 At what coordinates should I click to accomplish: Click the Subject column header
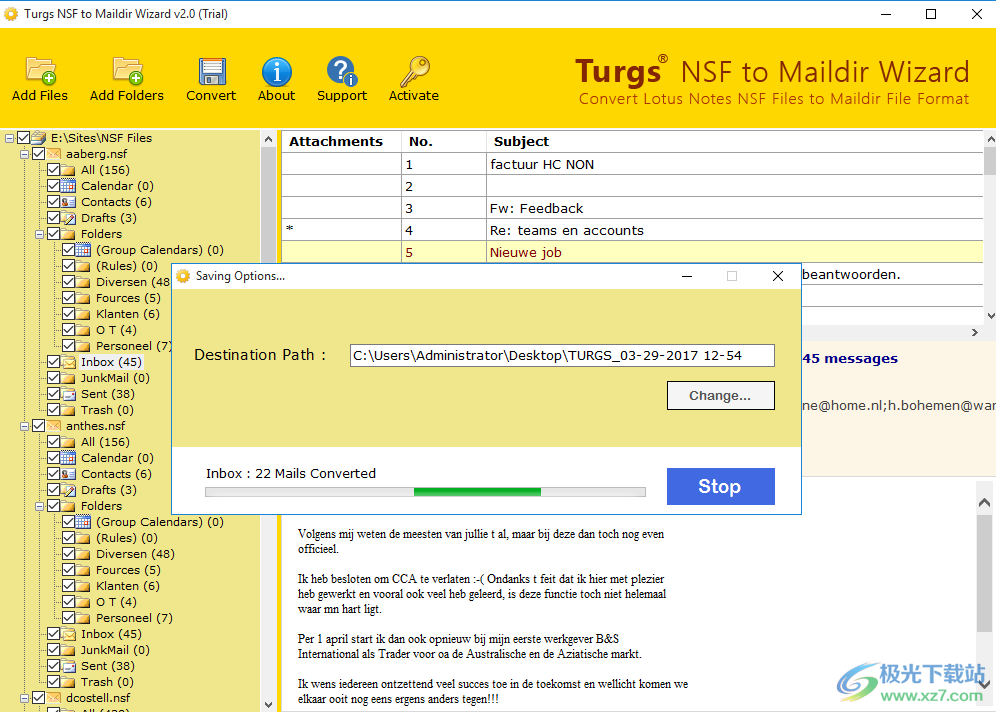(735, 142)
